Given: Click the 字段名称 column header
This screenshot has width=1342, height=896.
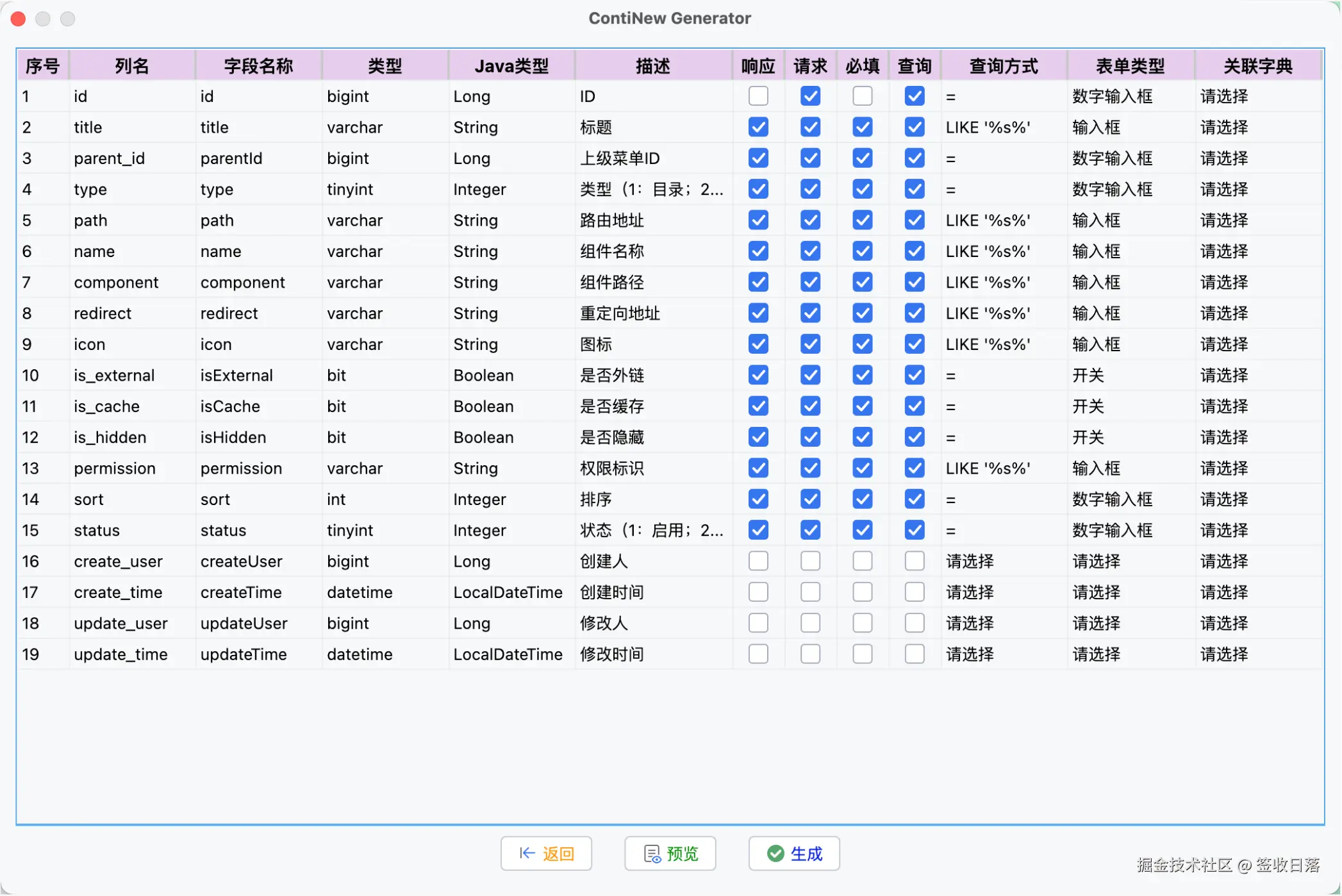Looking at the screenshot, I should 258,65.
